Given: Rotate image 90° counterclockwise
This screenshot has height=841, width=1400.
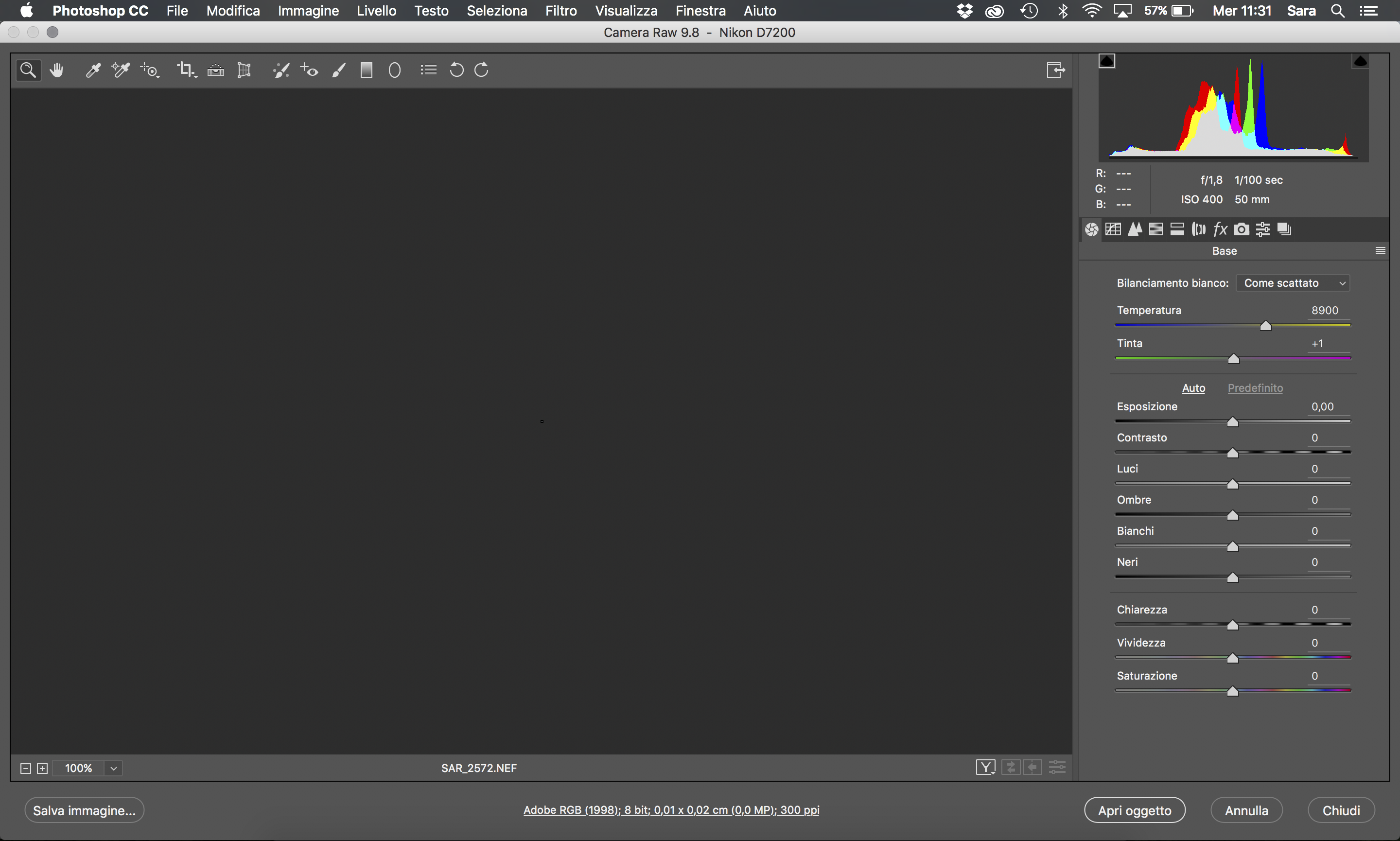Looking at the screenshot, I should click(x=456, y=70).
